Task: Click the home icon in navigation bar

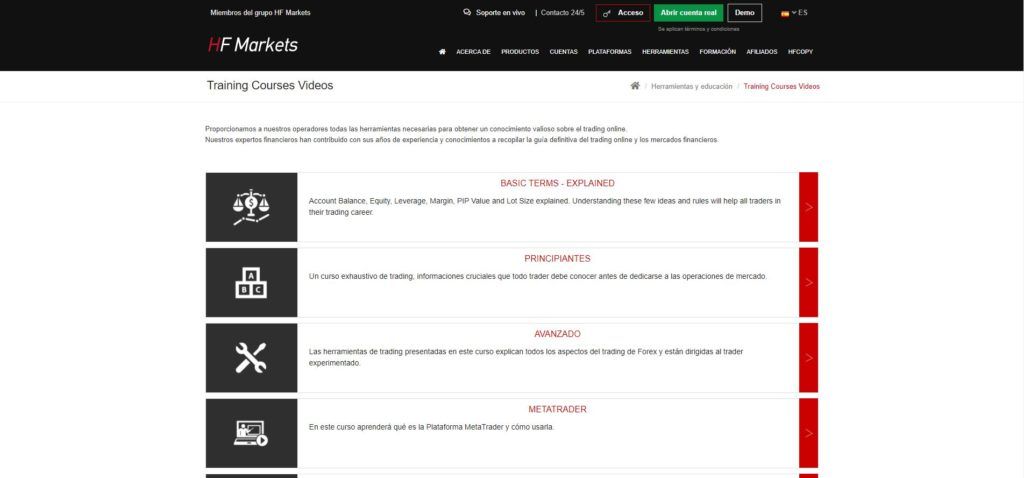Action: [x=442, y=52]
